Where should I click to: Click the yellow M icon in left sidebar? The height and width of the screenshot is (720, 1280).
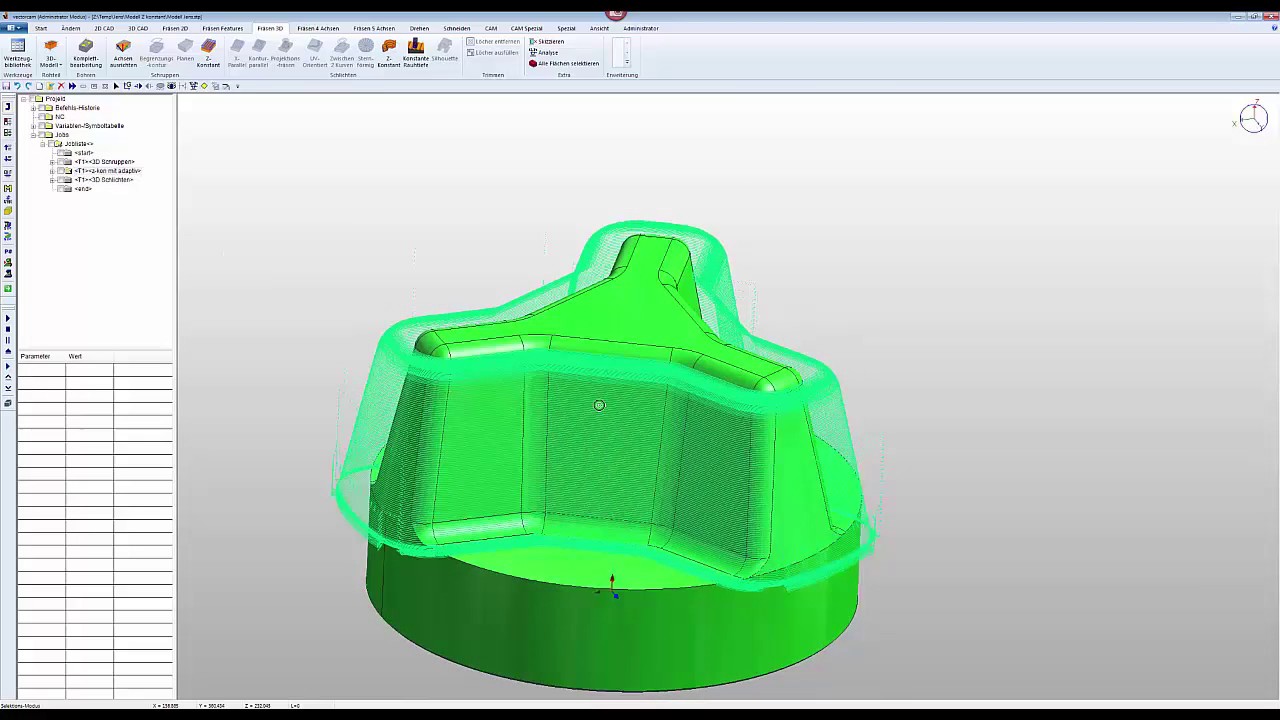[x=8, y=188]
